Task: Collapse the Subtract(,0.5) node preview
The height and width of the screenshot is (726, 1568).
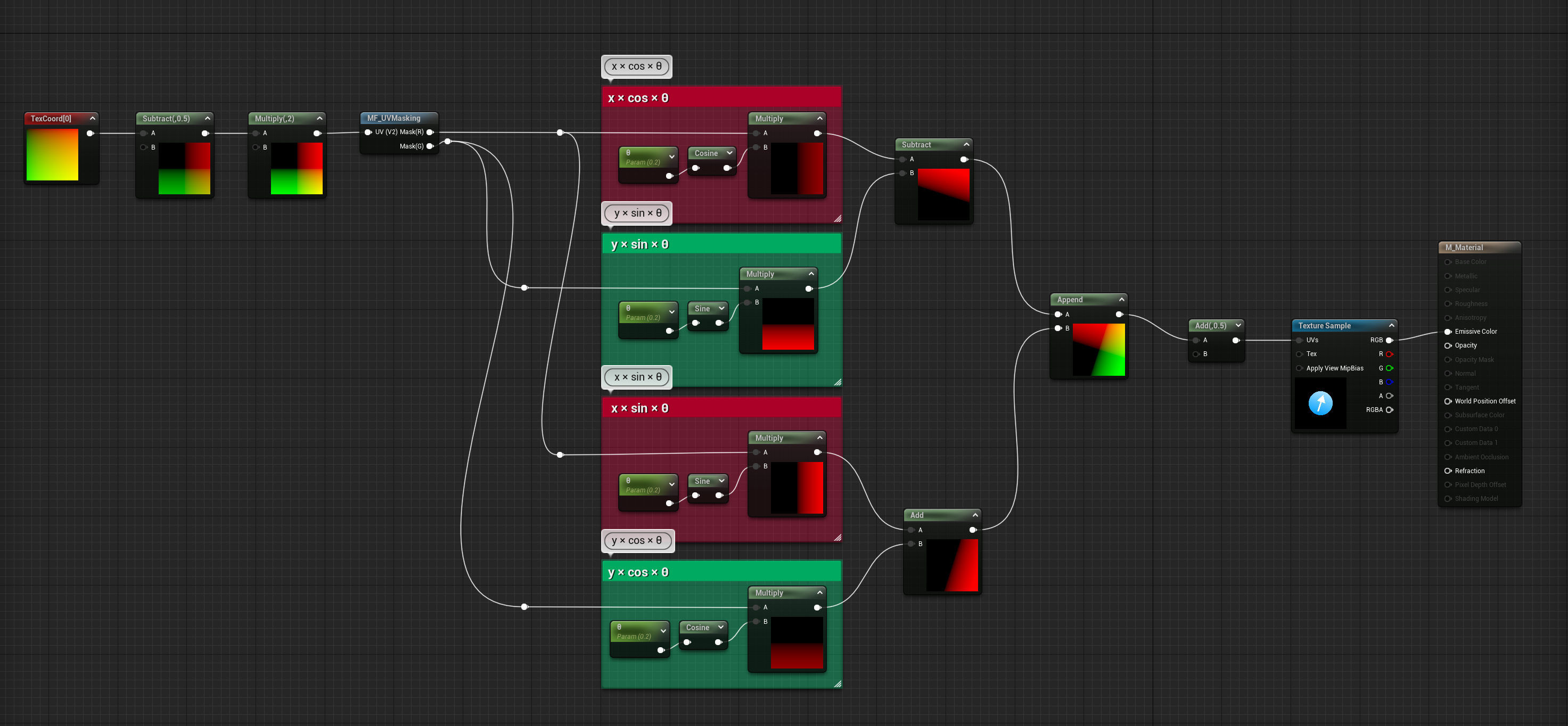Action: [208, 118]
